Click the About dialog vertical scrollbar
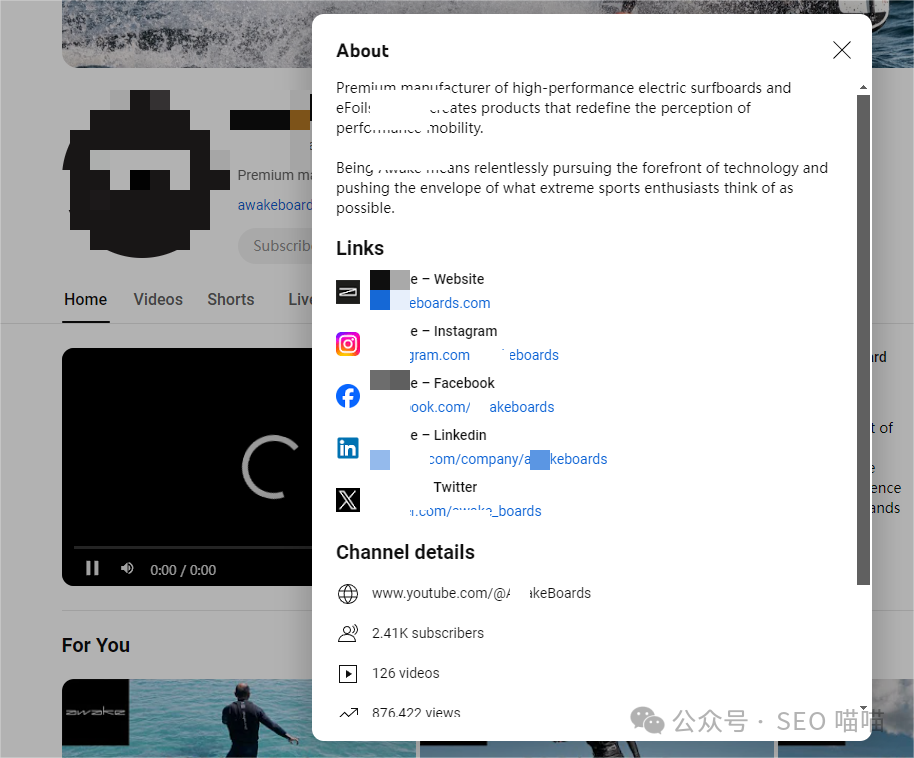914x758 pixels. pos(863,340)
